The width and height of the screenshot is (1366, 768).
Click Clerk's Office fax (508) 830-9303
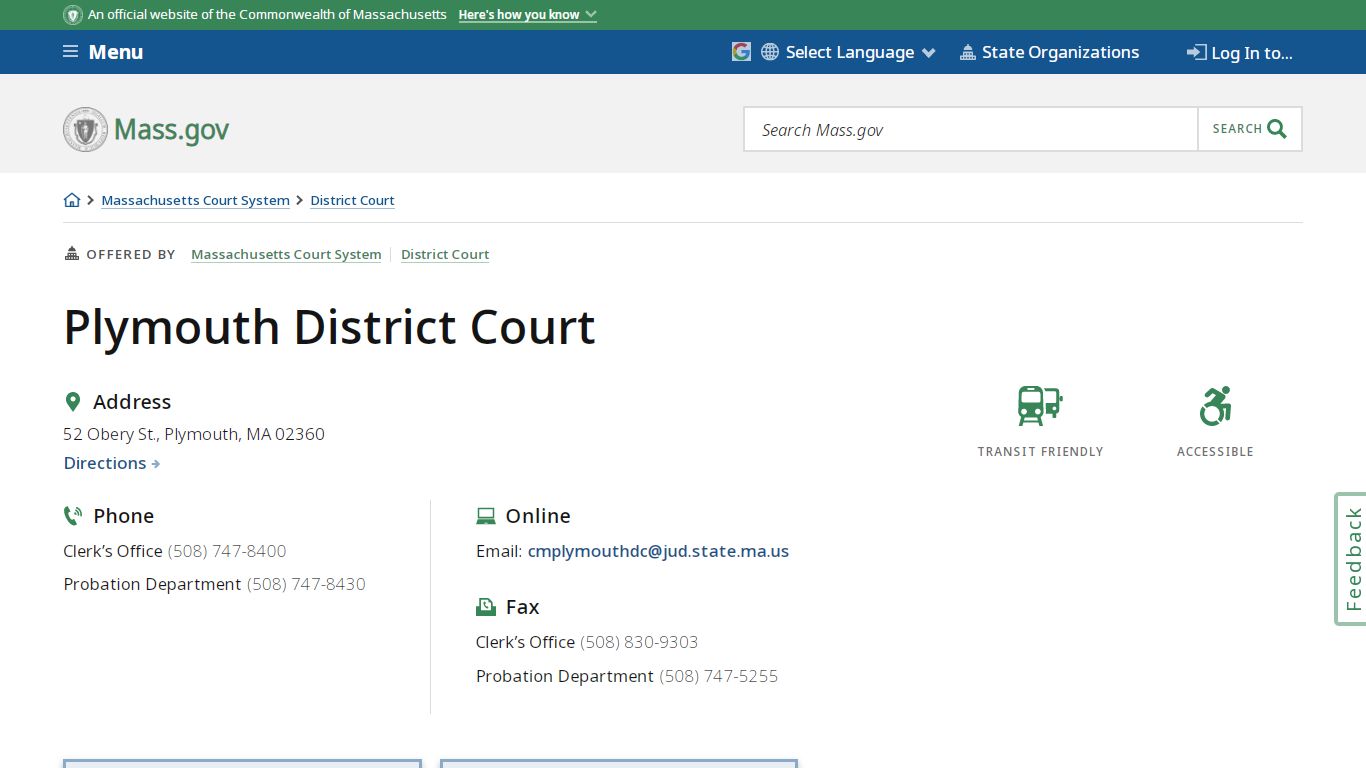639,642
